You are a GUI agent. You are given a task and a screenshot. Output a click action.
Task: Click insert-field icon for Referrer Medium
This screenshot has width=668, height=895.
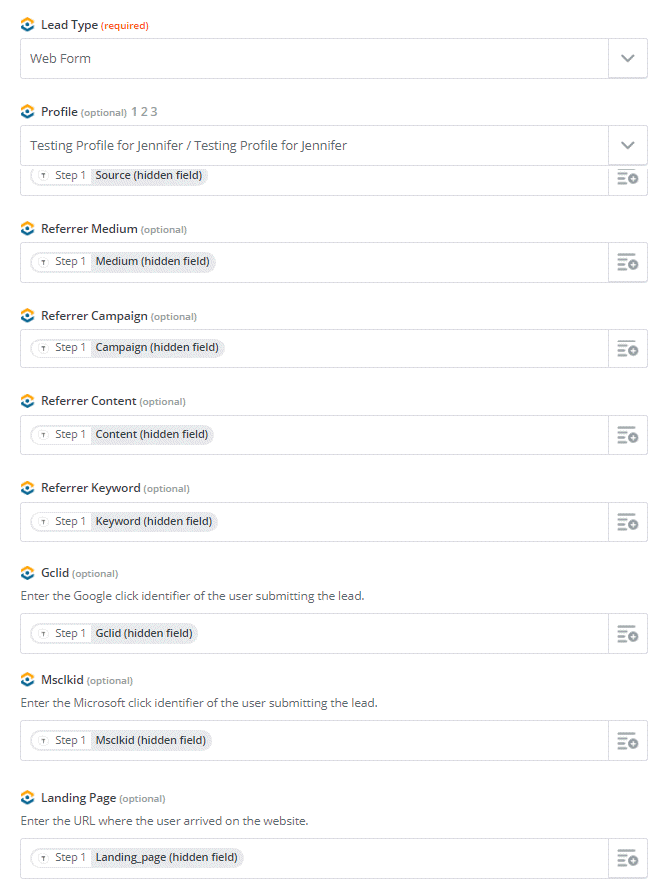(x=627, y=263)
